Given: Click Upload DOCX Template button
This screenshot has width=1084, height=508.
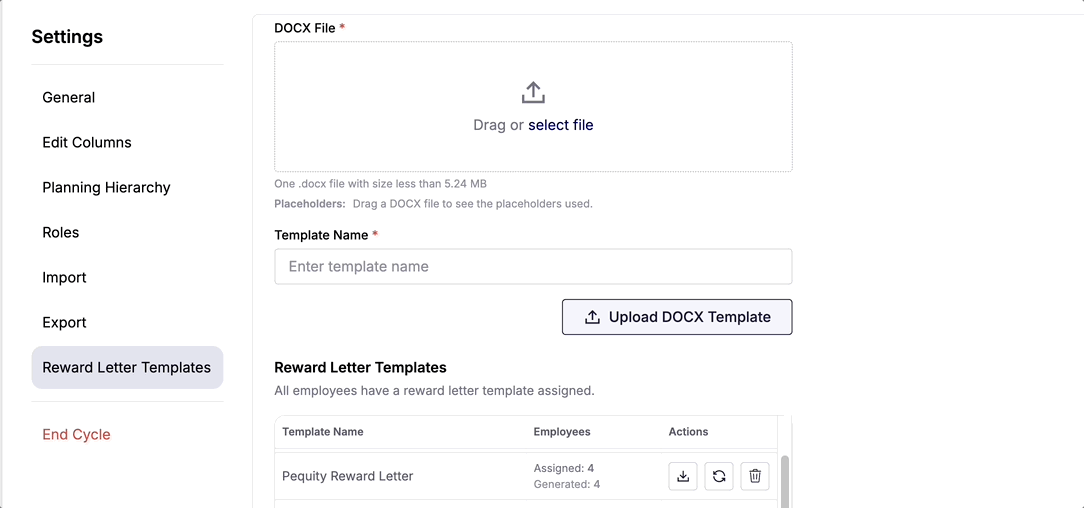Looking at the screenshot, I should (x=677, y=317).
